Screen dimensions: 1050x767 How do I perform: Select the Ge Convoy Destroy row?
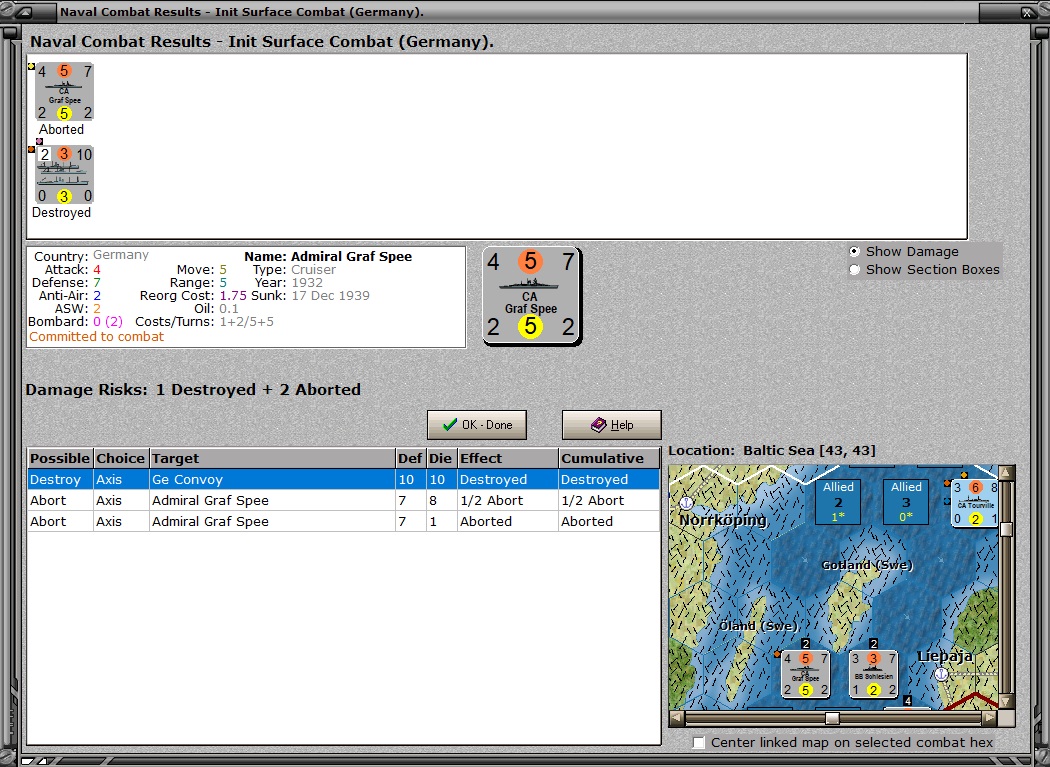click(x=344, y=480)
